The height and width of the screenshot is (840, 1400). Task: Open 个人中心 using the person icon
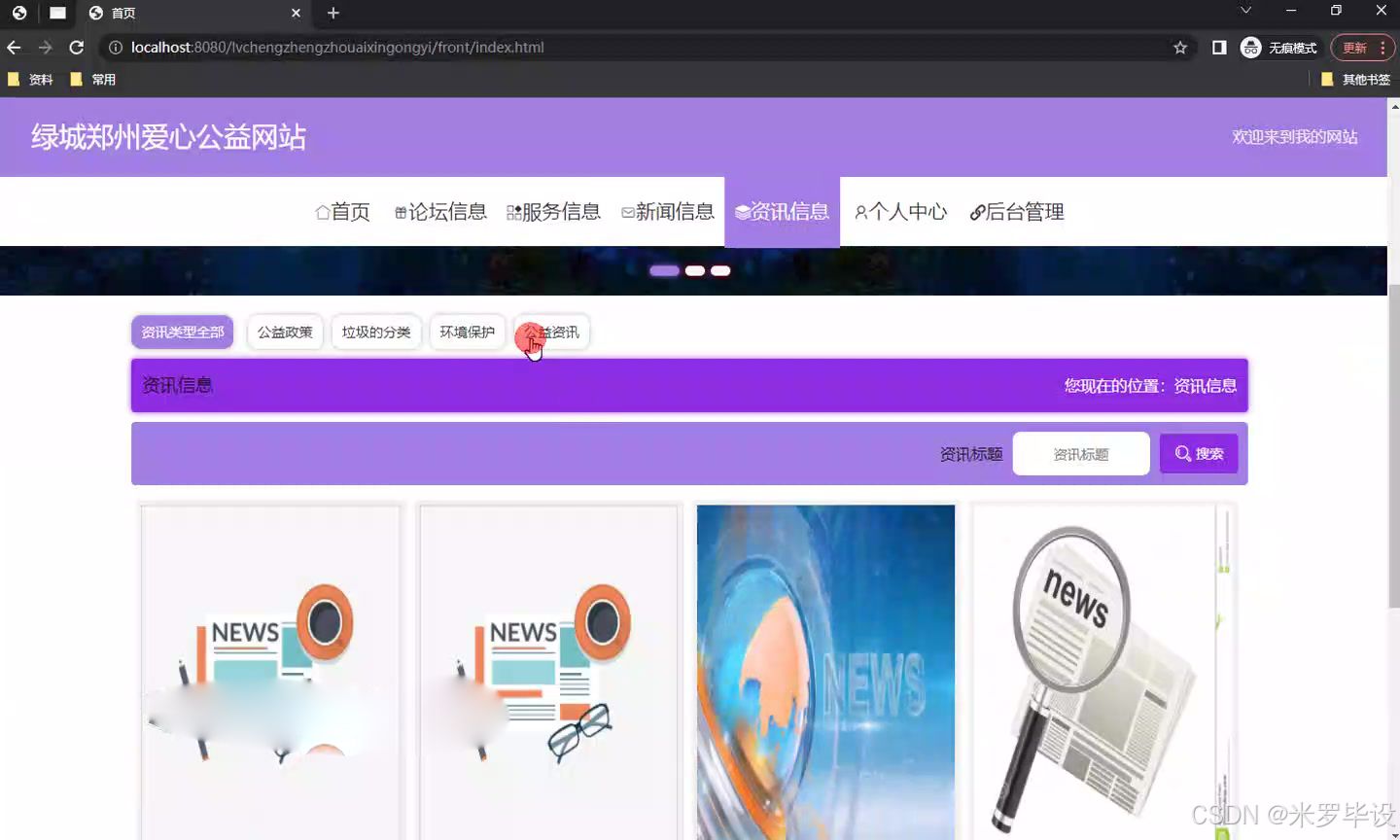859,211
